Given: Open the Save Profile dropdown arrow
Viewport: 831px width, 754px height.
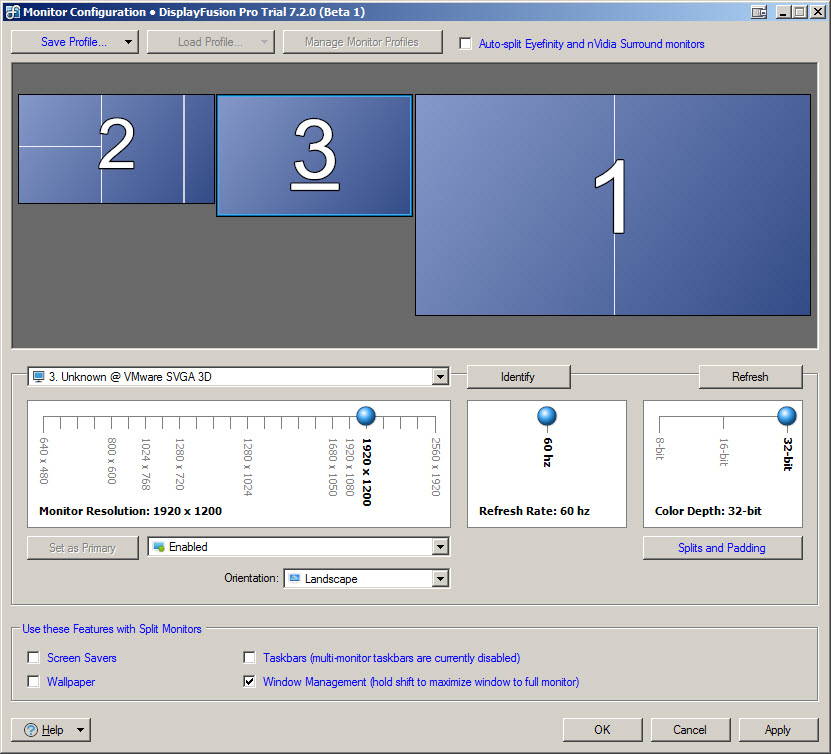Looking at the screenshot, I should click(129, 42).
